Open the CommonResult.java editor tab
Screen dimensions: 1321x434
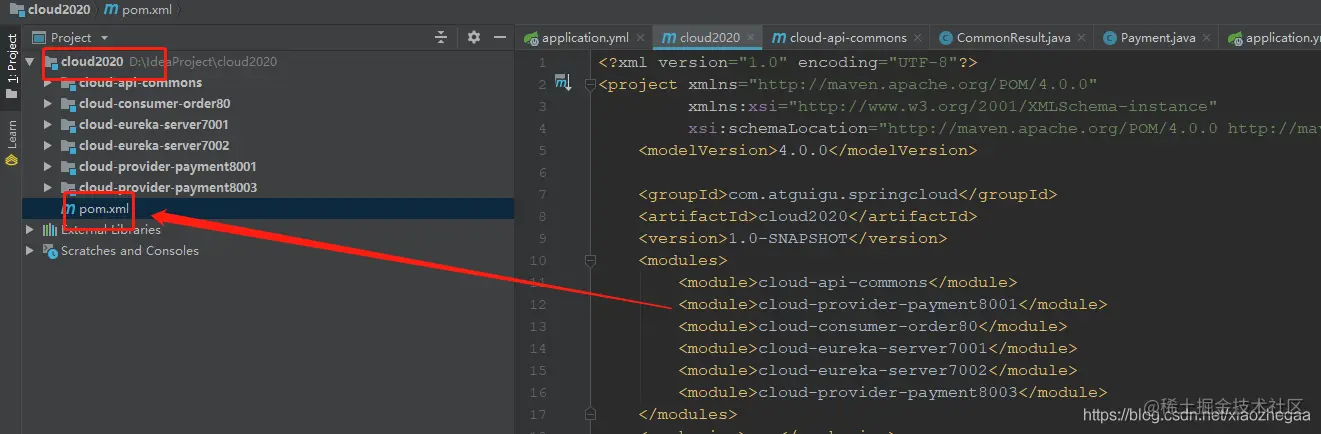[x=1013, y=38]
